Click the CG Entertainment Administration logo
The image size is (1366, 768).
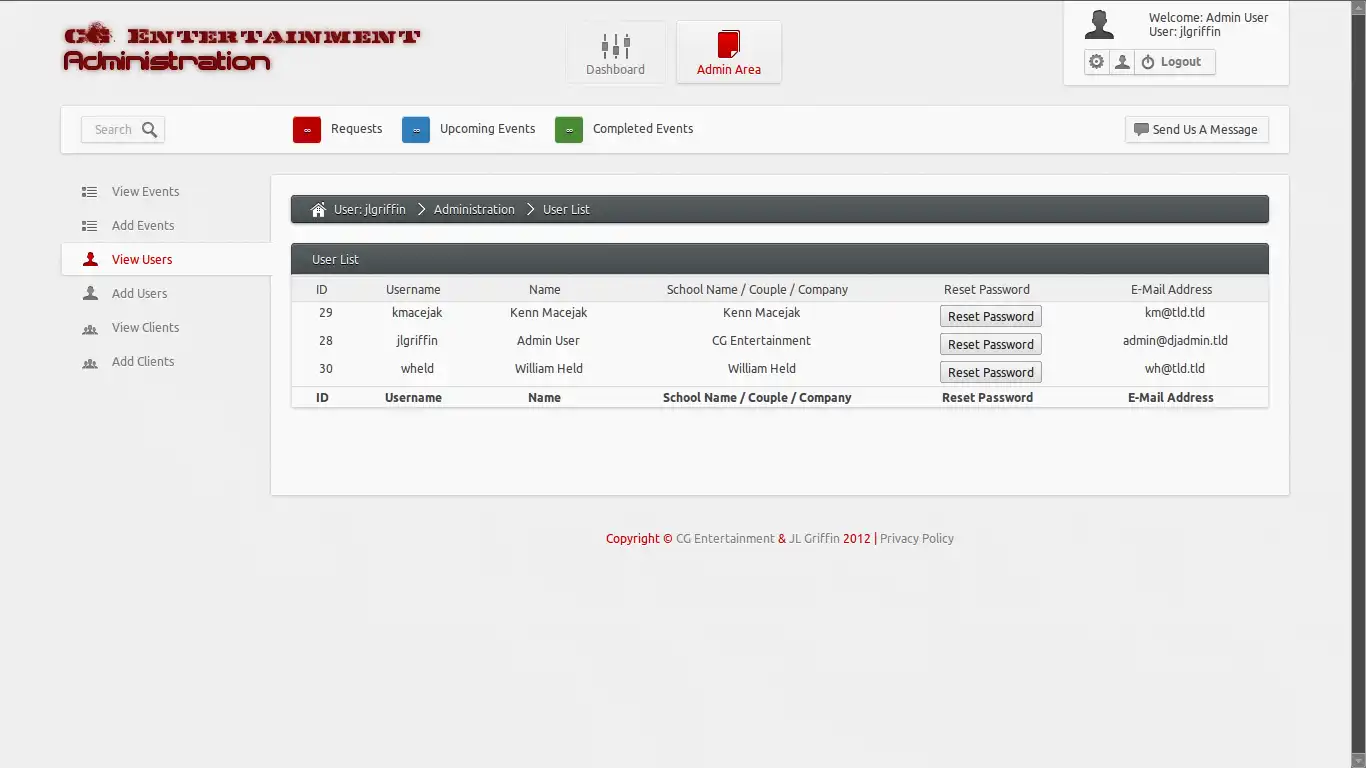[x=241, y=48]
